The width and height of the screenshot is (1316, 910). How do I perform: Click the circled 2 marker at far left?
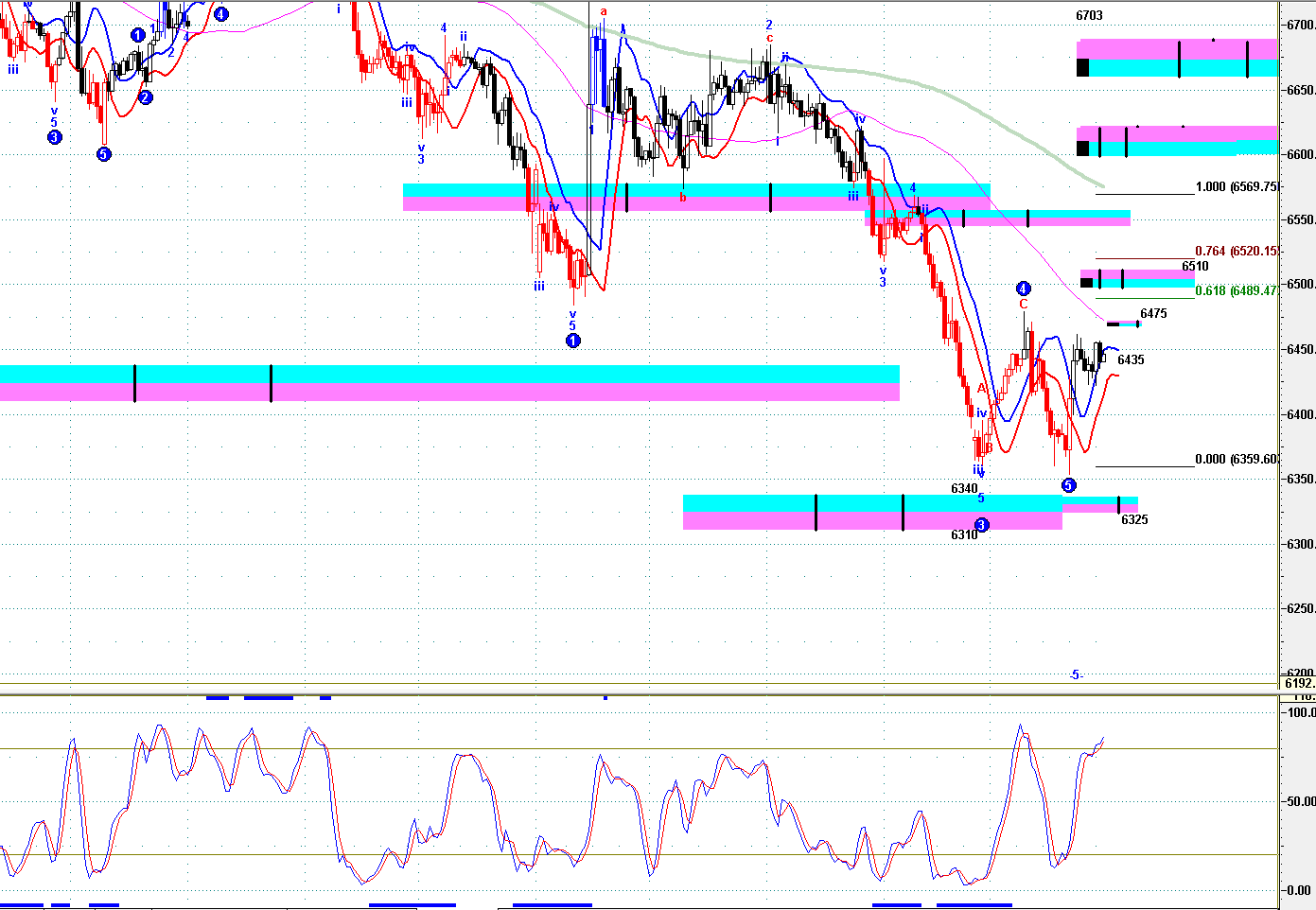[146, 97]
